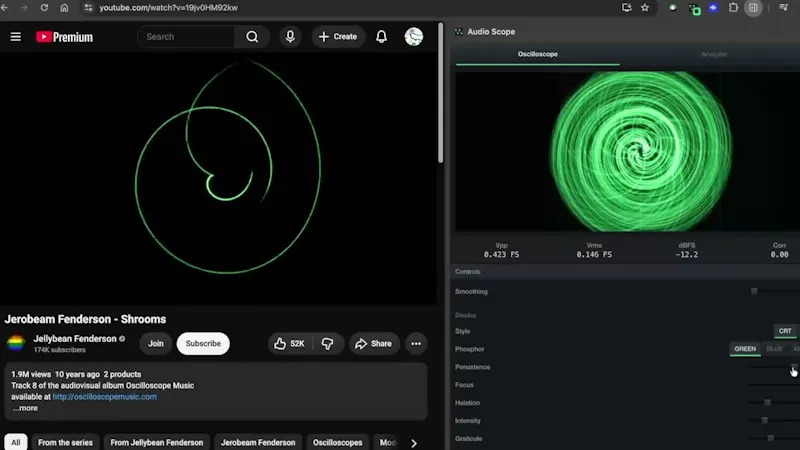The image size is (800, 450).
Task: Click the install app icon in address bar
Action: 626,8
